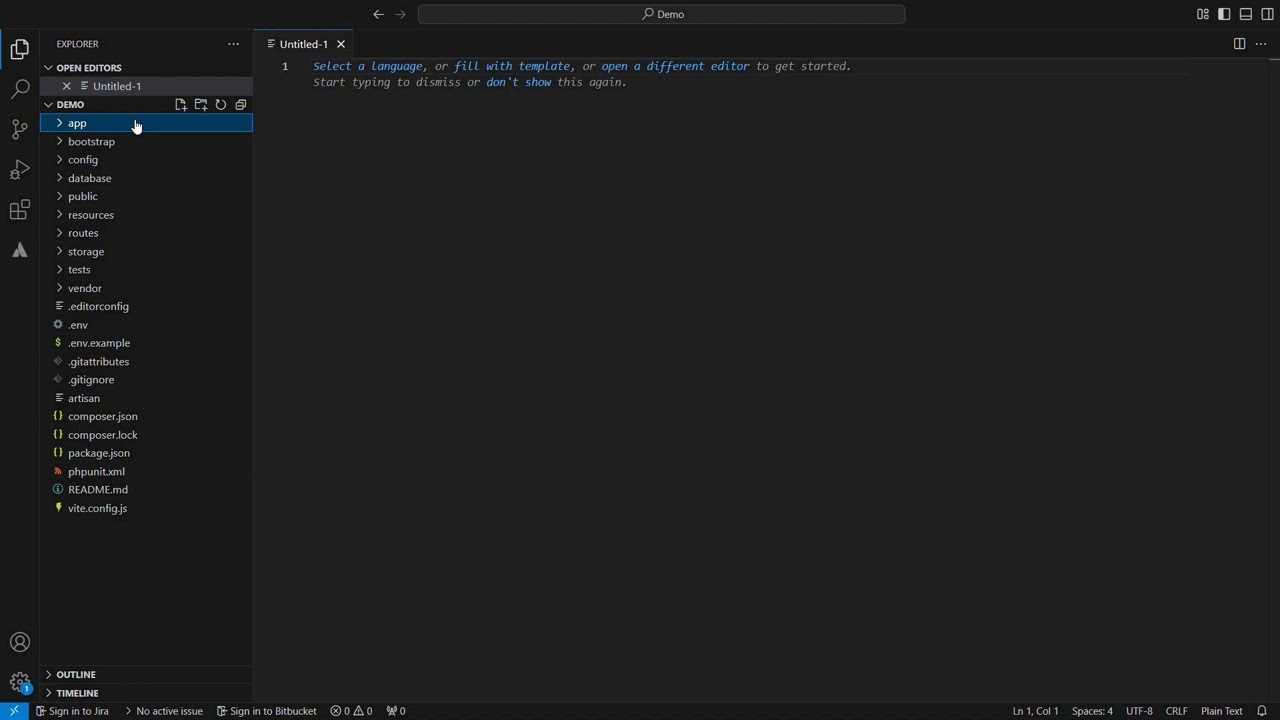Open the composer.json file
Screen dimensions: 1280x720
click(146, 416)
